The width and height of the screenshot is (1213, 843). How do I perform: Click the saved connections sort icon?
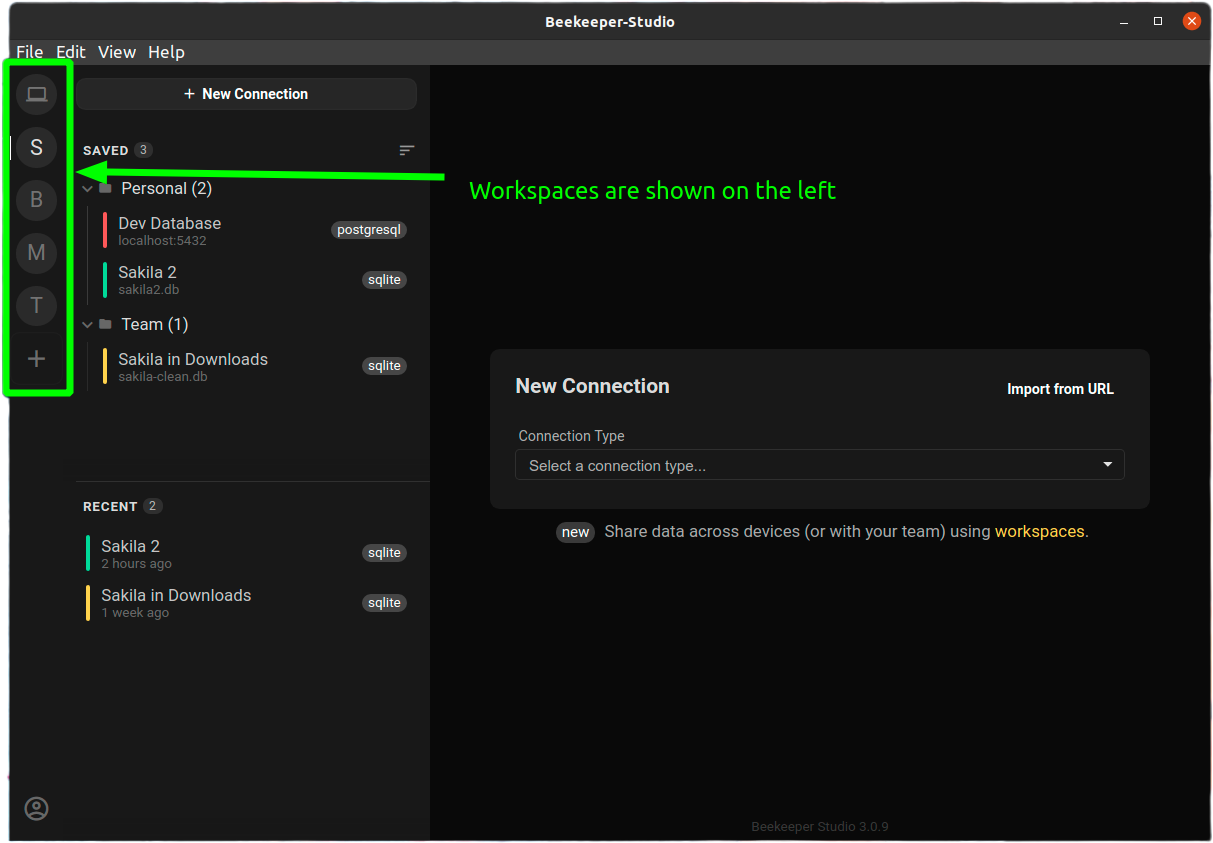[406, 150]
